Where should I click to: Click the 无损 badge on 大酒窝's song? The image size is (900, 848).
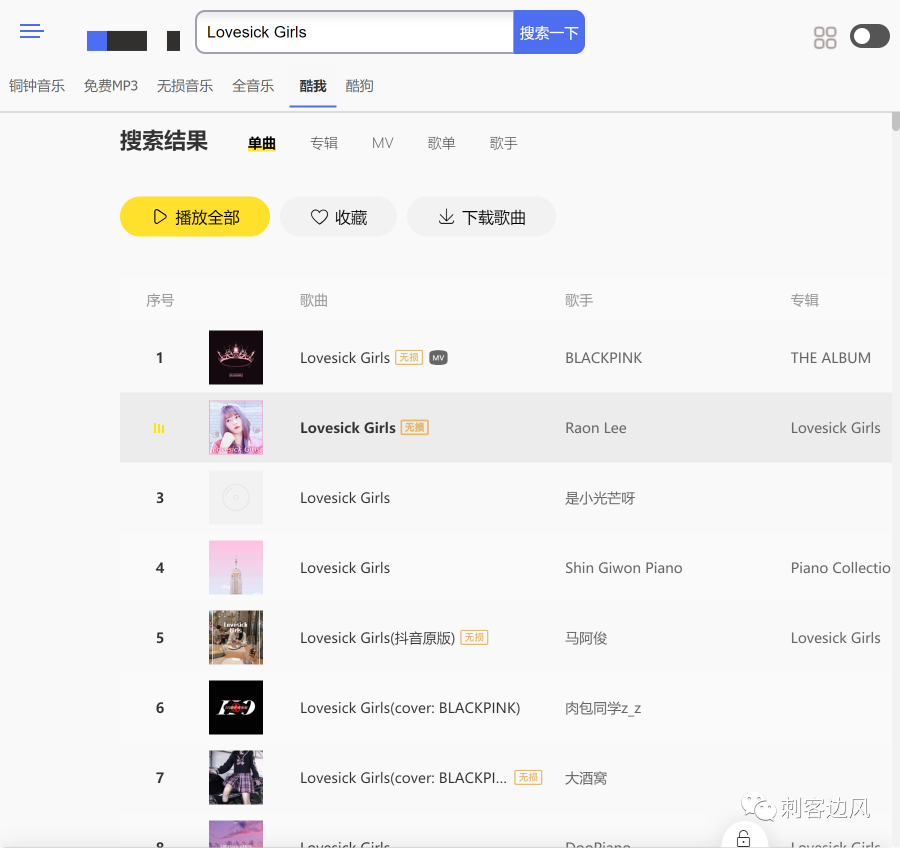[528, 777]
